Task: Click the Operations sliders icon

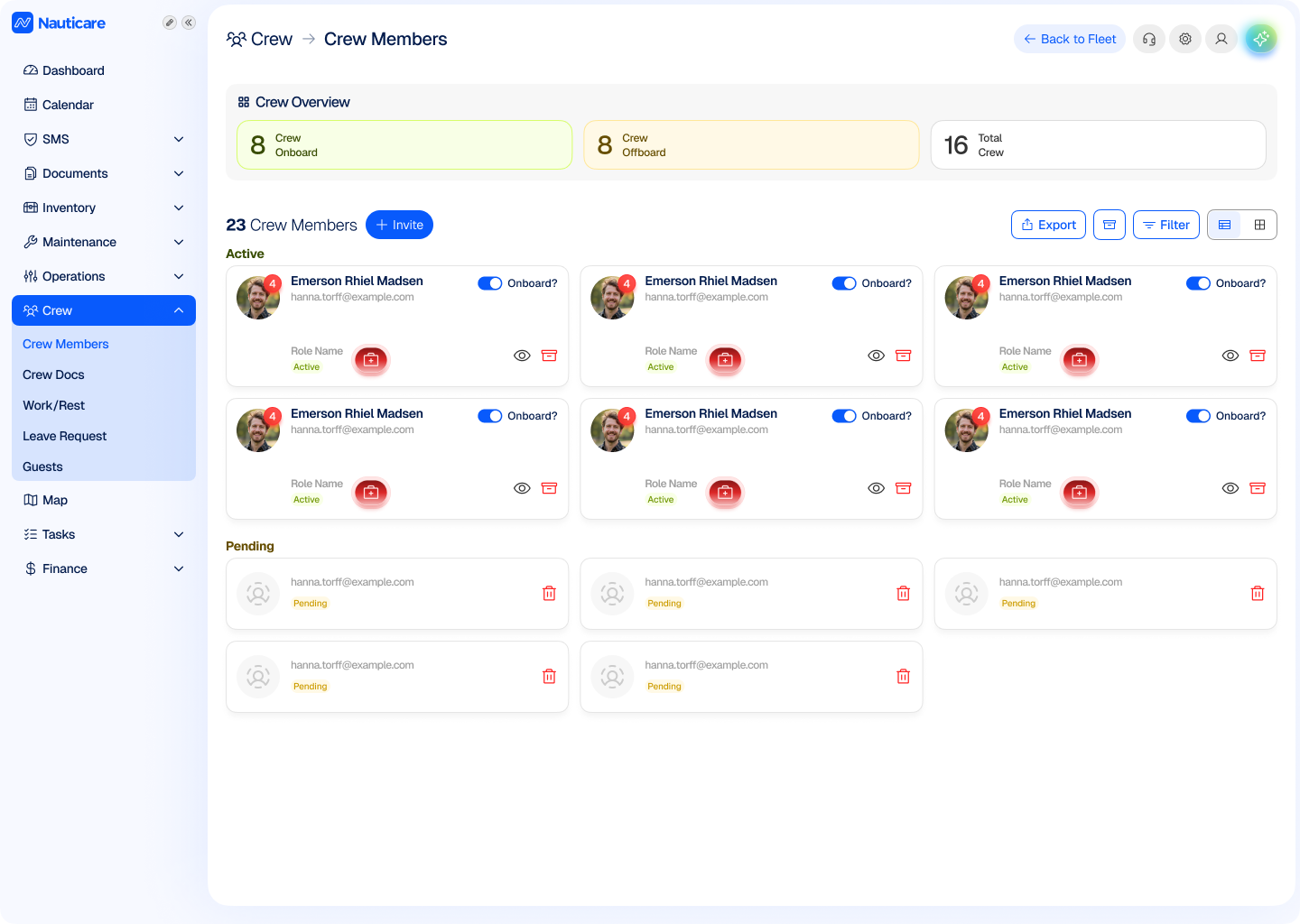Action: (x=31, y=276)
